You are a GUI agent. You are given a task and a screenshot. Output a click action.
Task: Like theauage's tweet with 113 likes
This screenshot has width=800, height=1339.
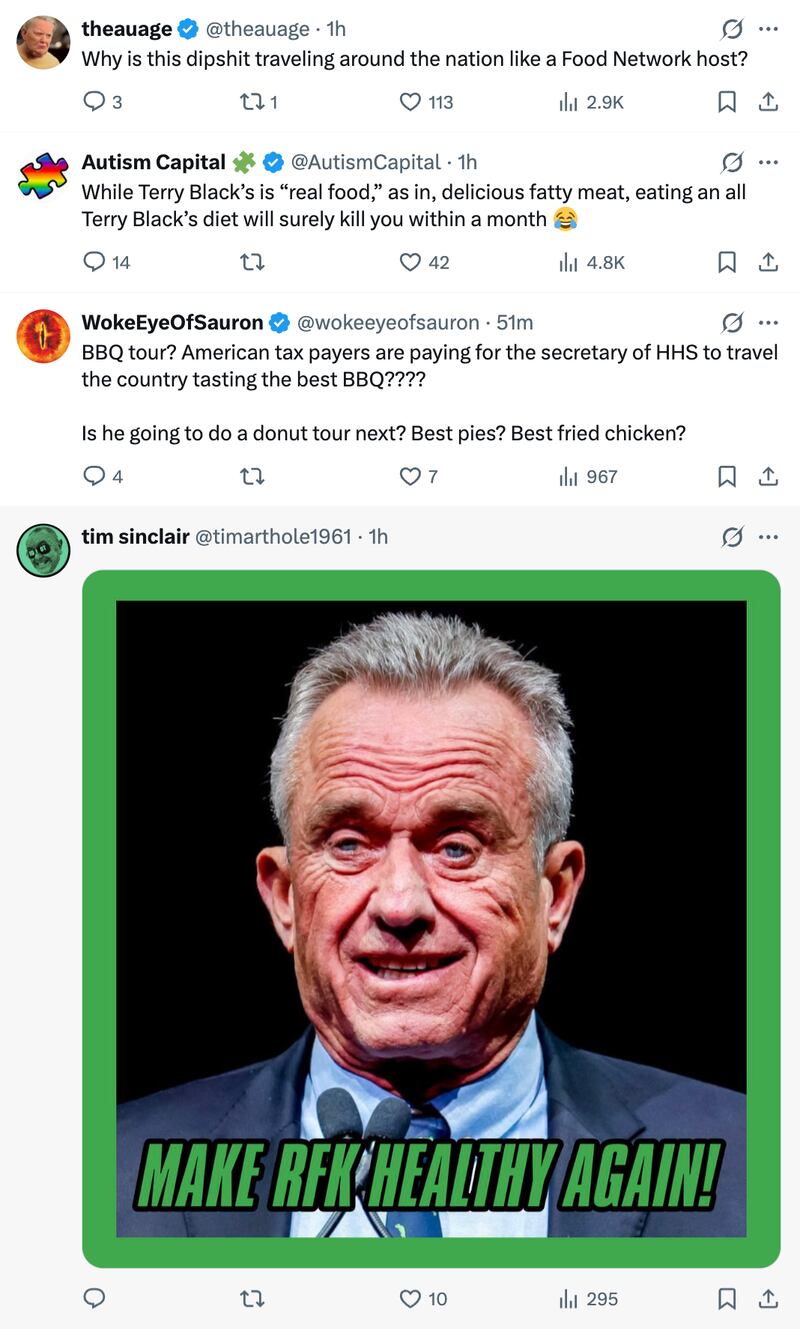[x=410, y=101]
